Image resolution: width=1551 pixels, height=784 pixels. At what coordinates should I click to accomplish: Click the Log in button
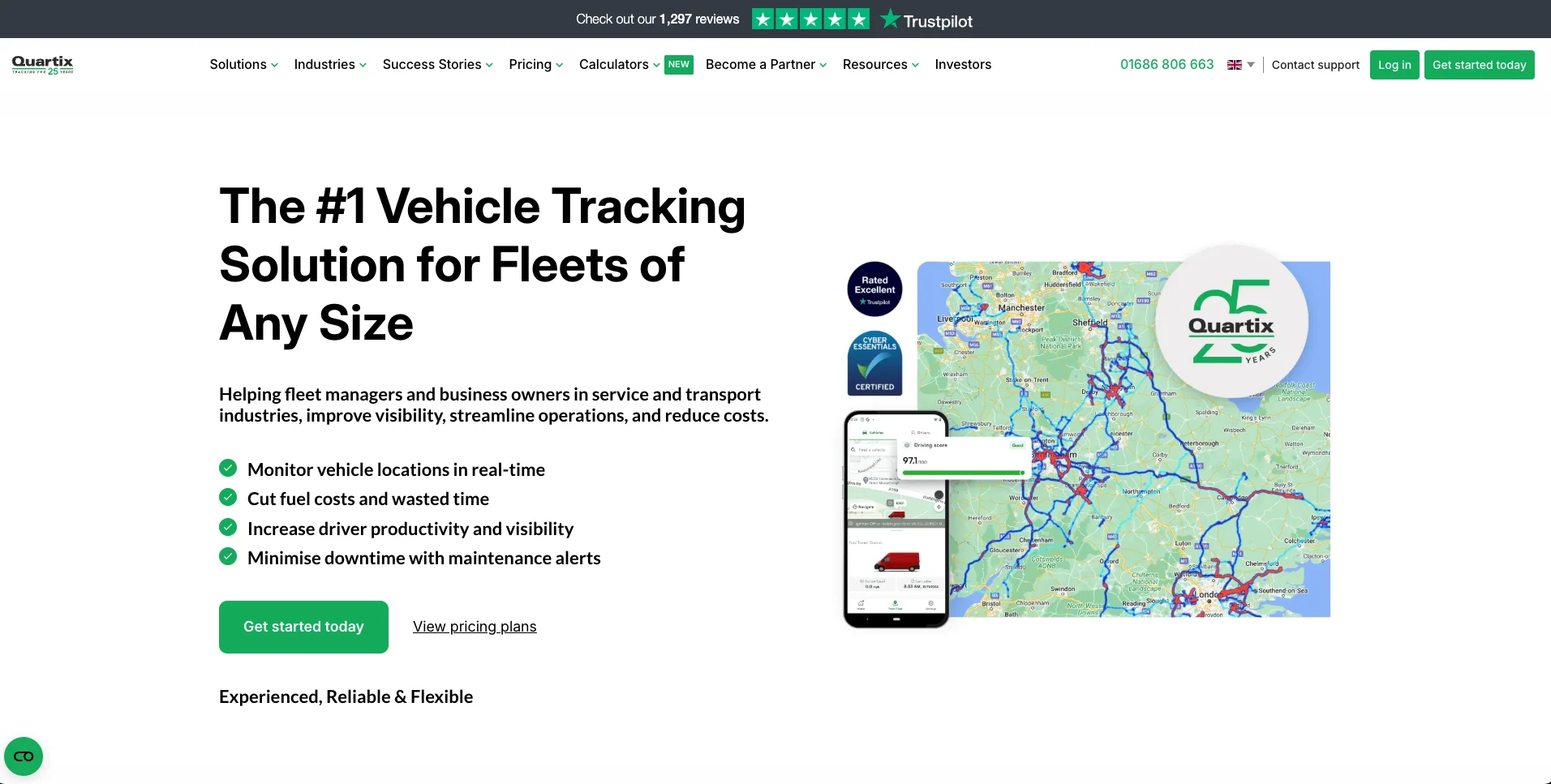pyautogui.click(x=1394, y=65)
